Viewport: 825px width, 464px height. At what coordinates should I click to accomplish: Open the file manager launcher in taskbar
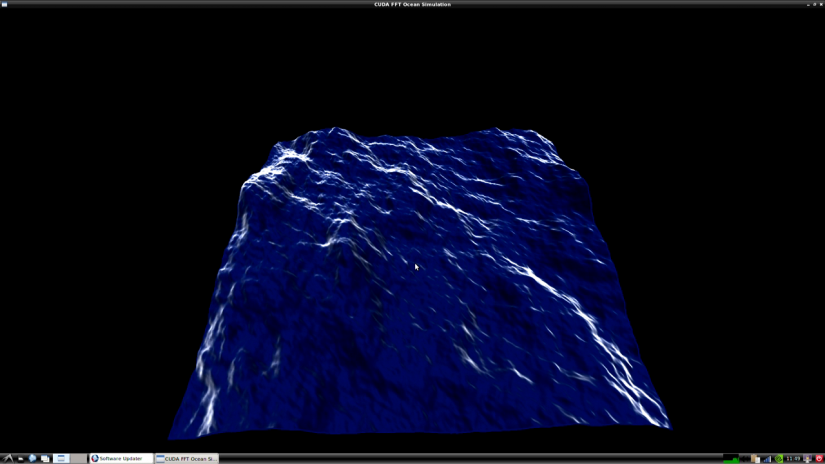tap(21, 459)
